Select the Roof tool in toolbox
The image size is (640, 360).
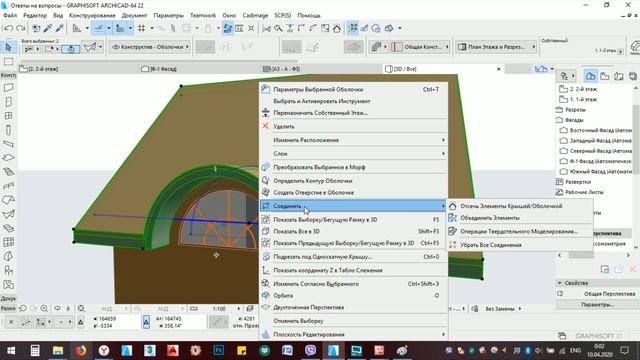point(8,200)
